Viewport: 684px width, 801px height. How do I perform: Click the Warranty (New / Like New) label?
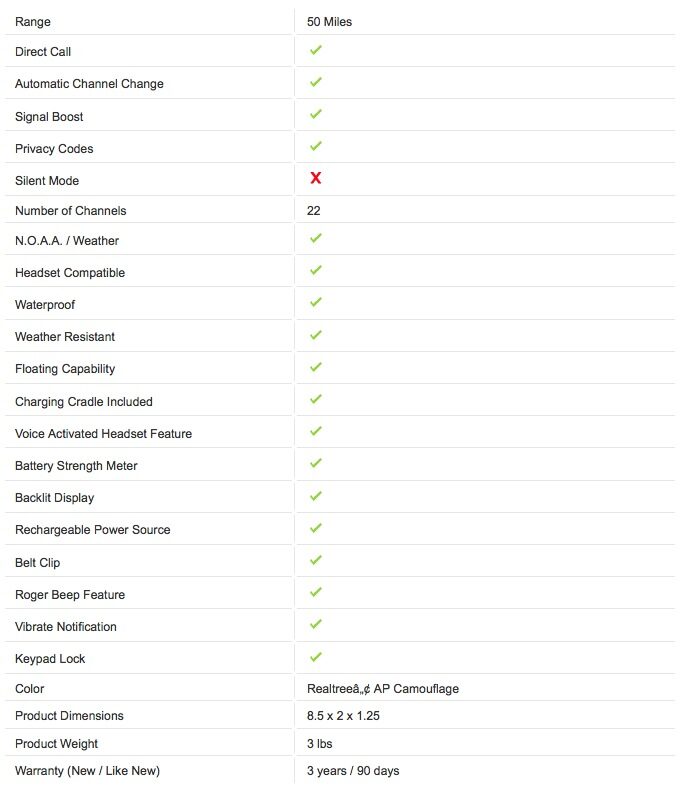click(87, 771)
